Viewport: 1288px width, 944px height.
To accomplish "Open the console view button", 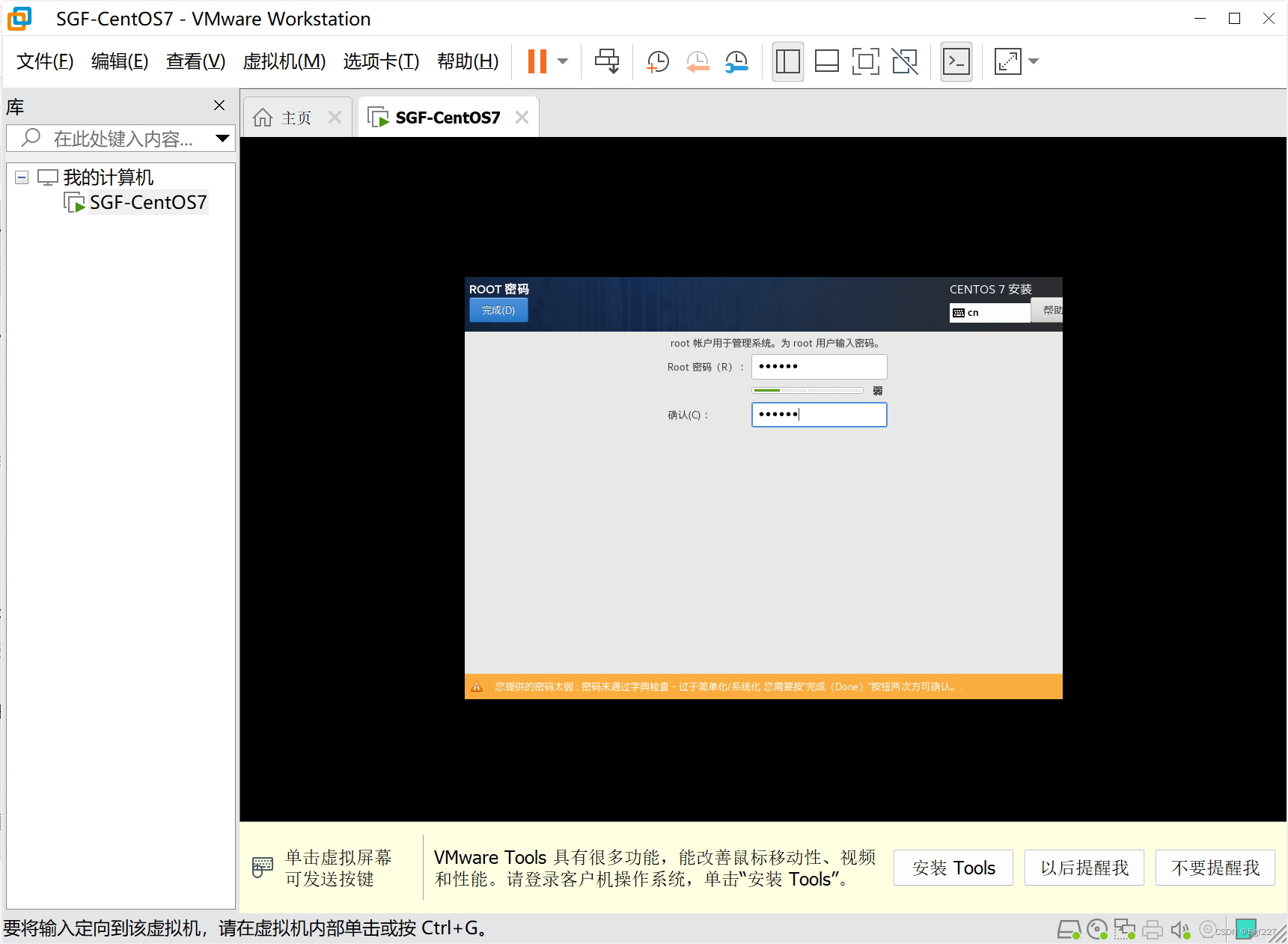I will [956, 61].
